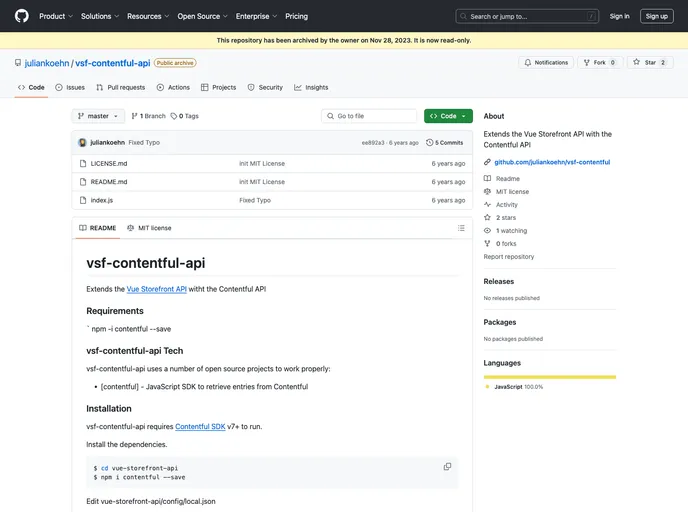688x512 pixels.
Task: Open Fixed Typo commit for index.js
Action: click(255, 201)
